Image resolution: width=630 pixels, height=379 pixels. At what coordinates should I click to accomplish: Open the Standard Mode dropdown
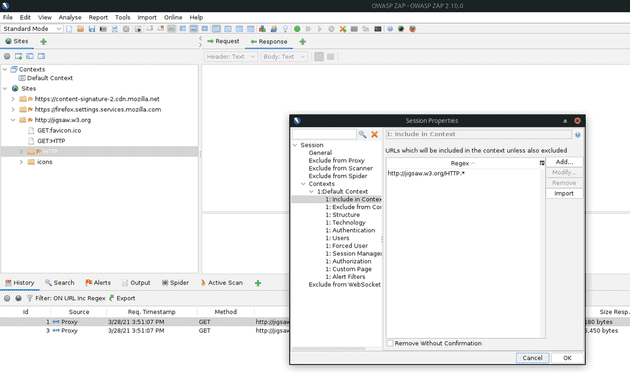tap(32, 29)
